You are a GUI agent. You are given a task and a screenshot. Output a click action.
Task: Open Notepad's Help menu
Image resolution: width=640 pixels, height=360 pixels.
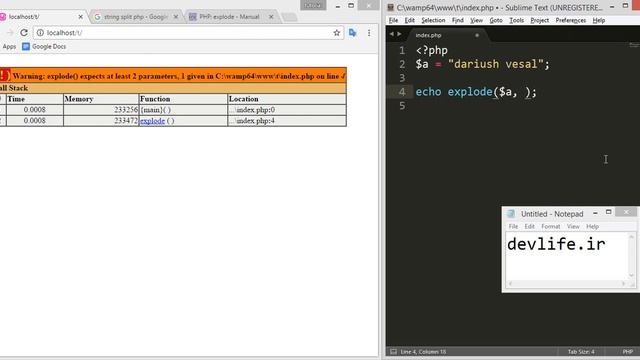click(592, 226)
